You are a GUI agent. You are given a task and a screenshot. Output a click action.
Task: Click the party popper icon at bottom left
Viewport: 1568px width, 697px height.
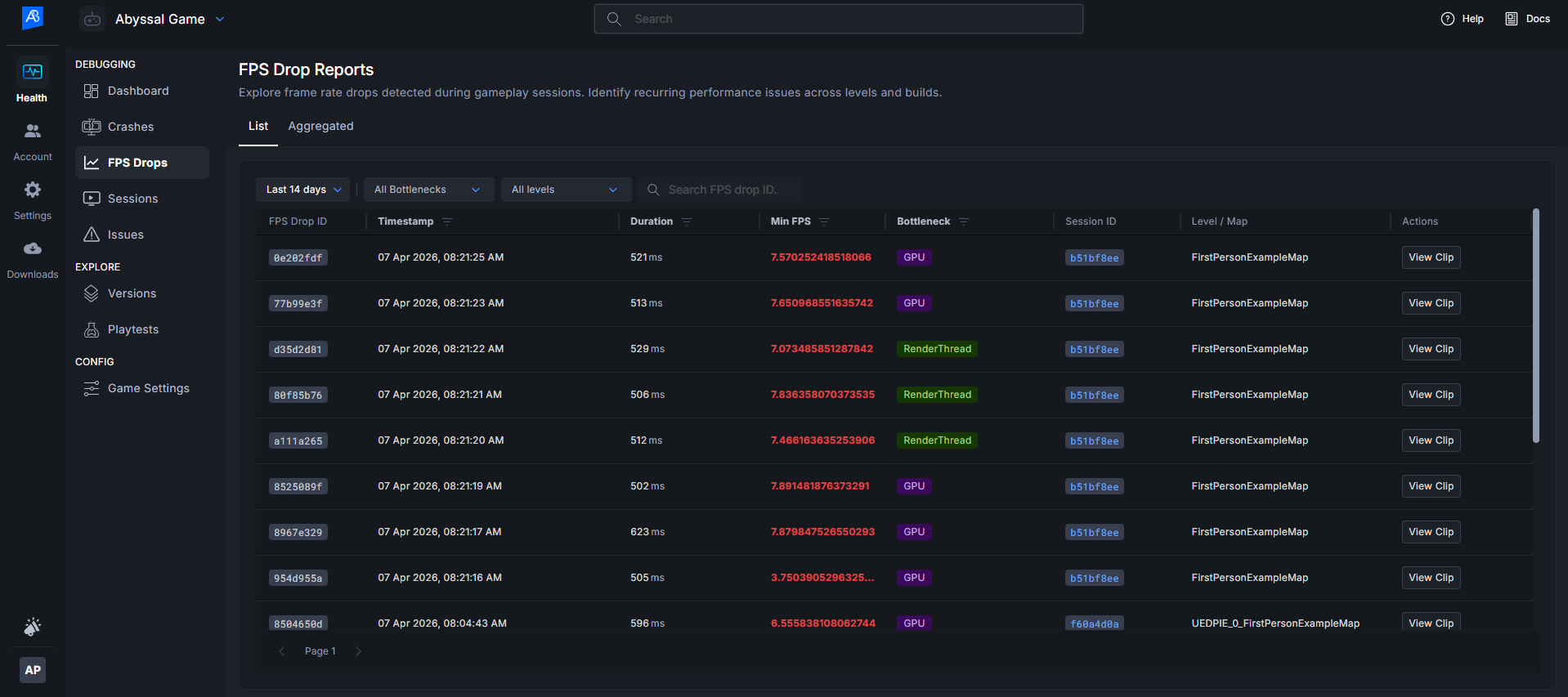click(x=32, y=627)
